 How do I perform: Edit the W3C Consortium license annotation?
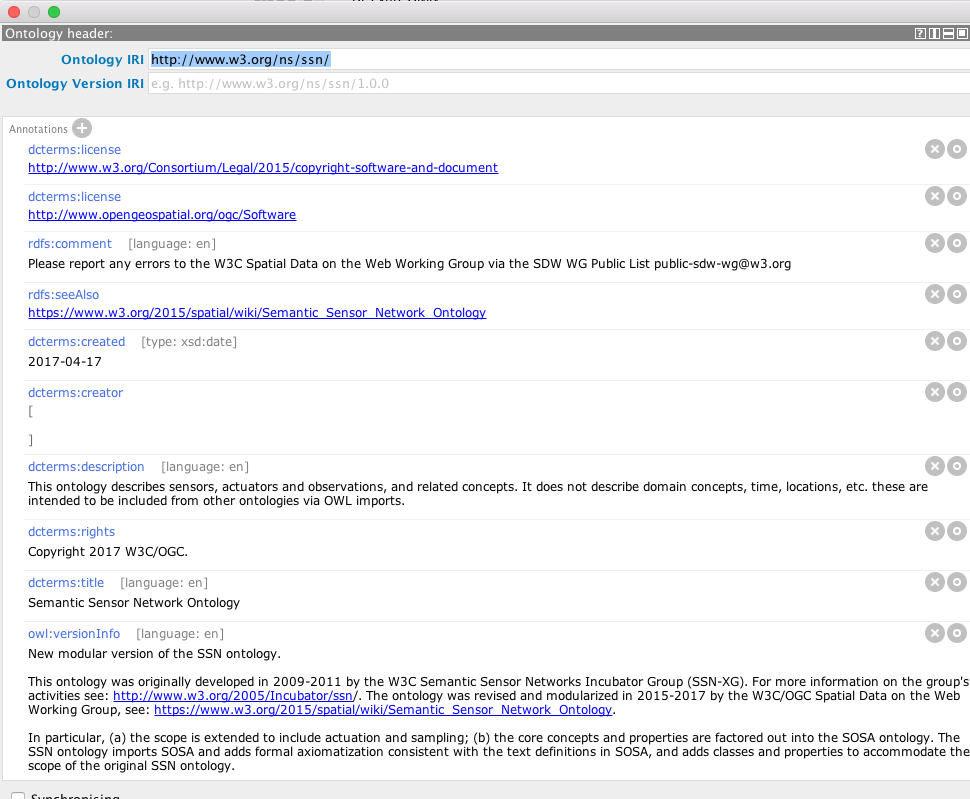956,149
